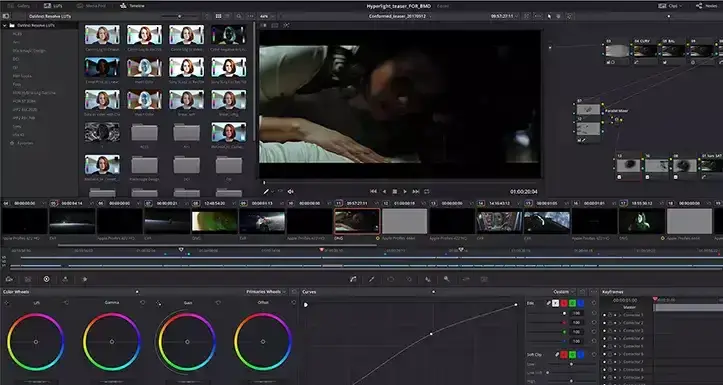723x385 pixels.
Task: Toggle the Nodes panel tab
Action: coord(707,6)
